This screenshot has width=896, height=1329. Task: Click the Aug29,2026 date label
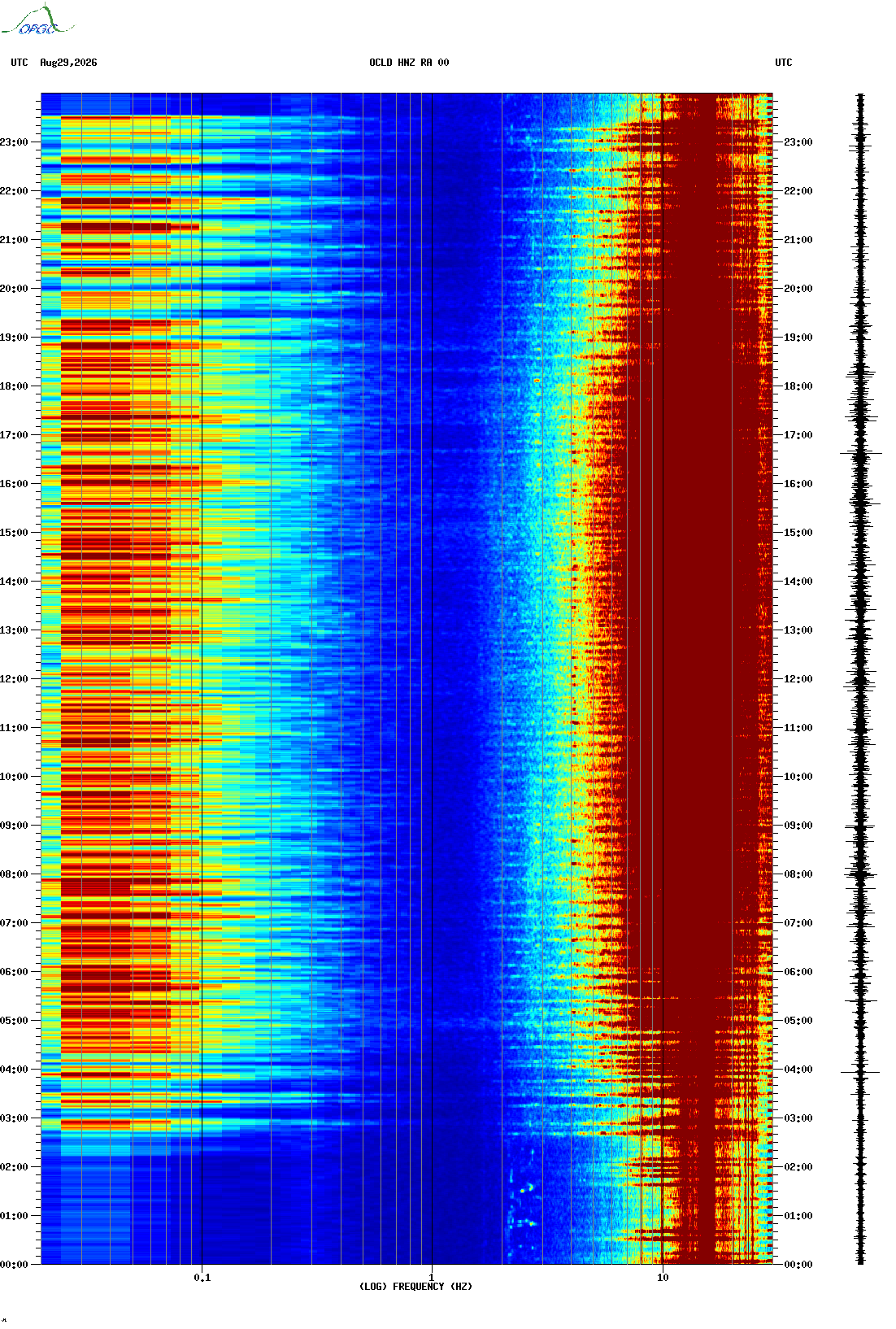(x=68, y=63)
